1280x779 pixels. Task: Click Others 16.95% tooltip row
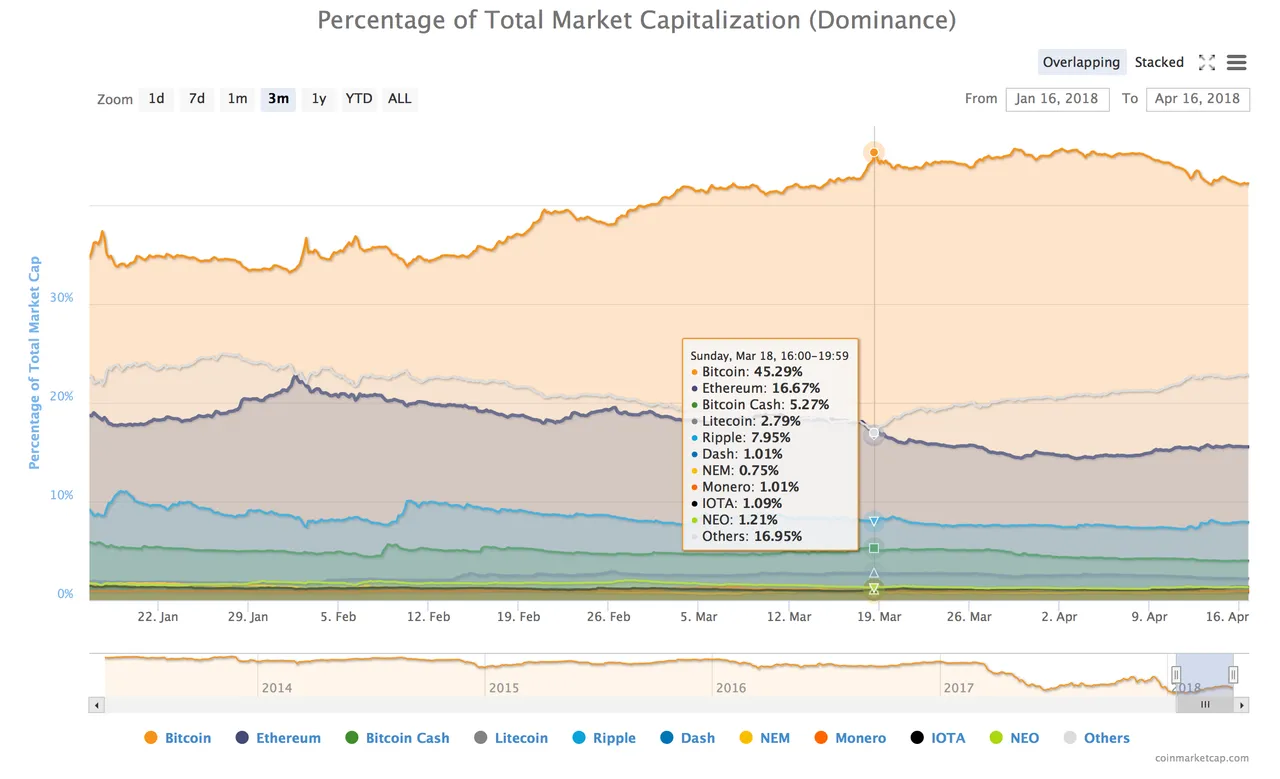pos(746,536)
